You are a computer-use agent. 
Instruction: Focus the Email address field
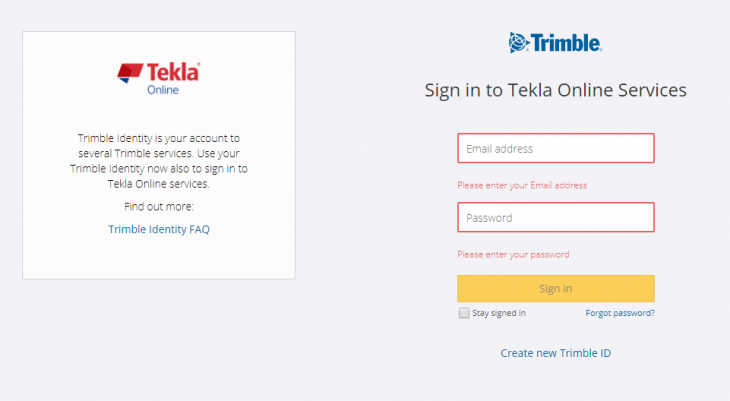pos(556,149)
